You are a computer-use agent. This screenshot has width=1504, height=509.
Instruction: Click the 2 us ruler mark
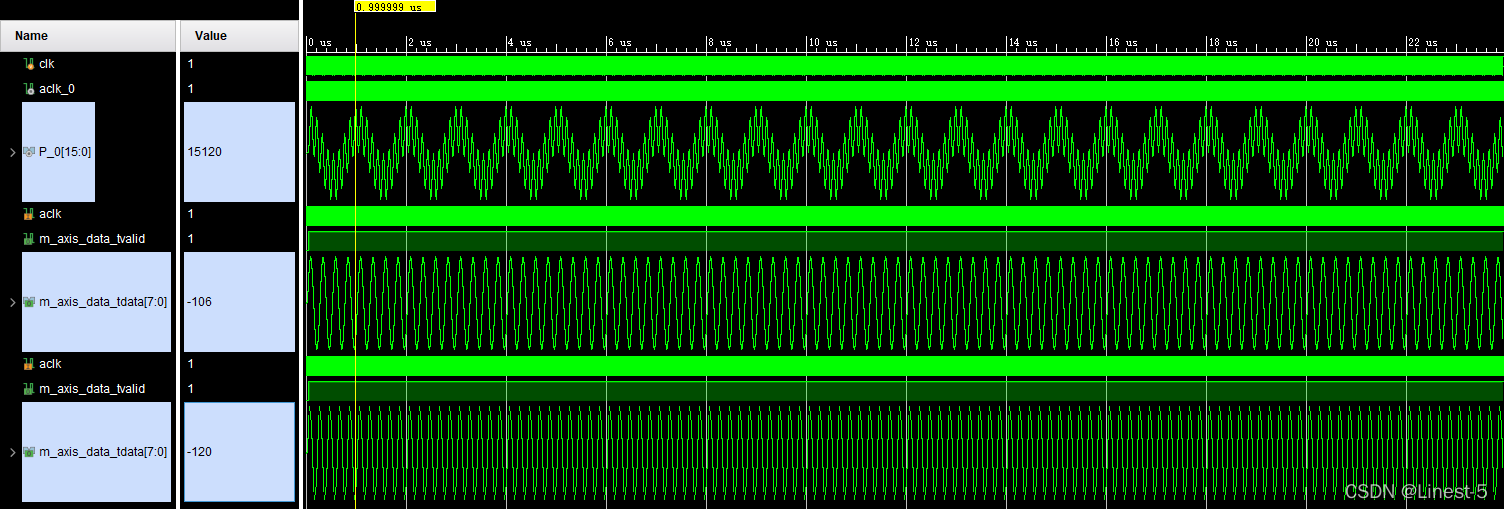click(420, 43)
